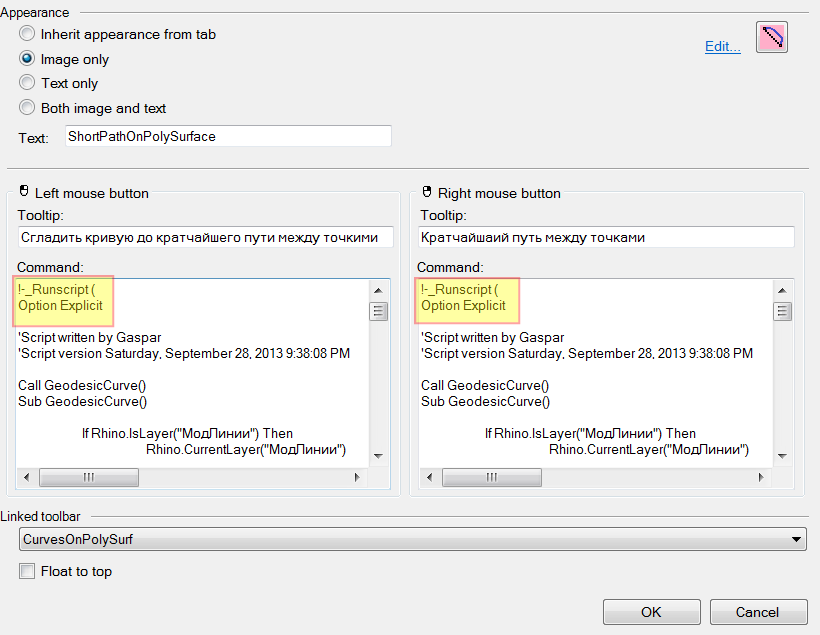Choose the Text only option
820x635 pixels.
[27, 83]
